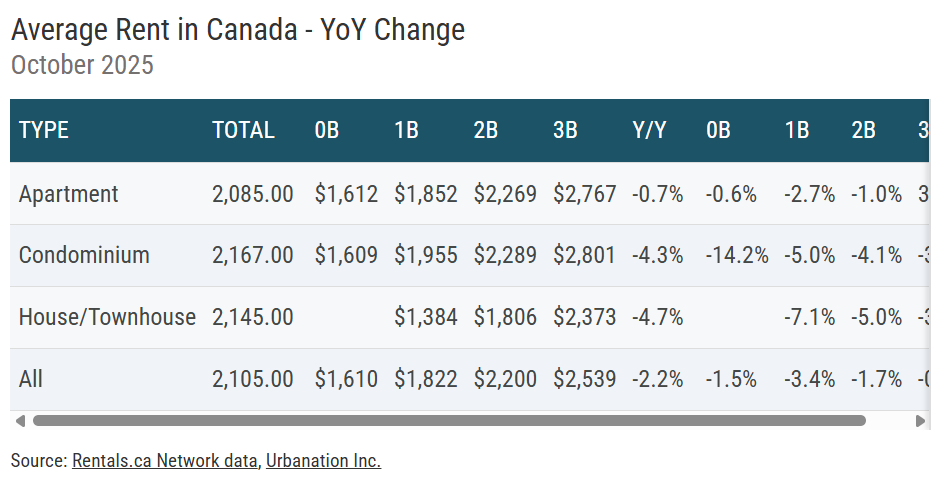Click the 2,085.00 total cell
This screenshot has width=931, height=478.
tap(253, 194)
